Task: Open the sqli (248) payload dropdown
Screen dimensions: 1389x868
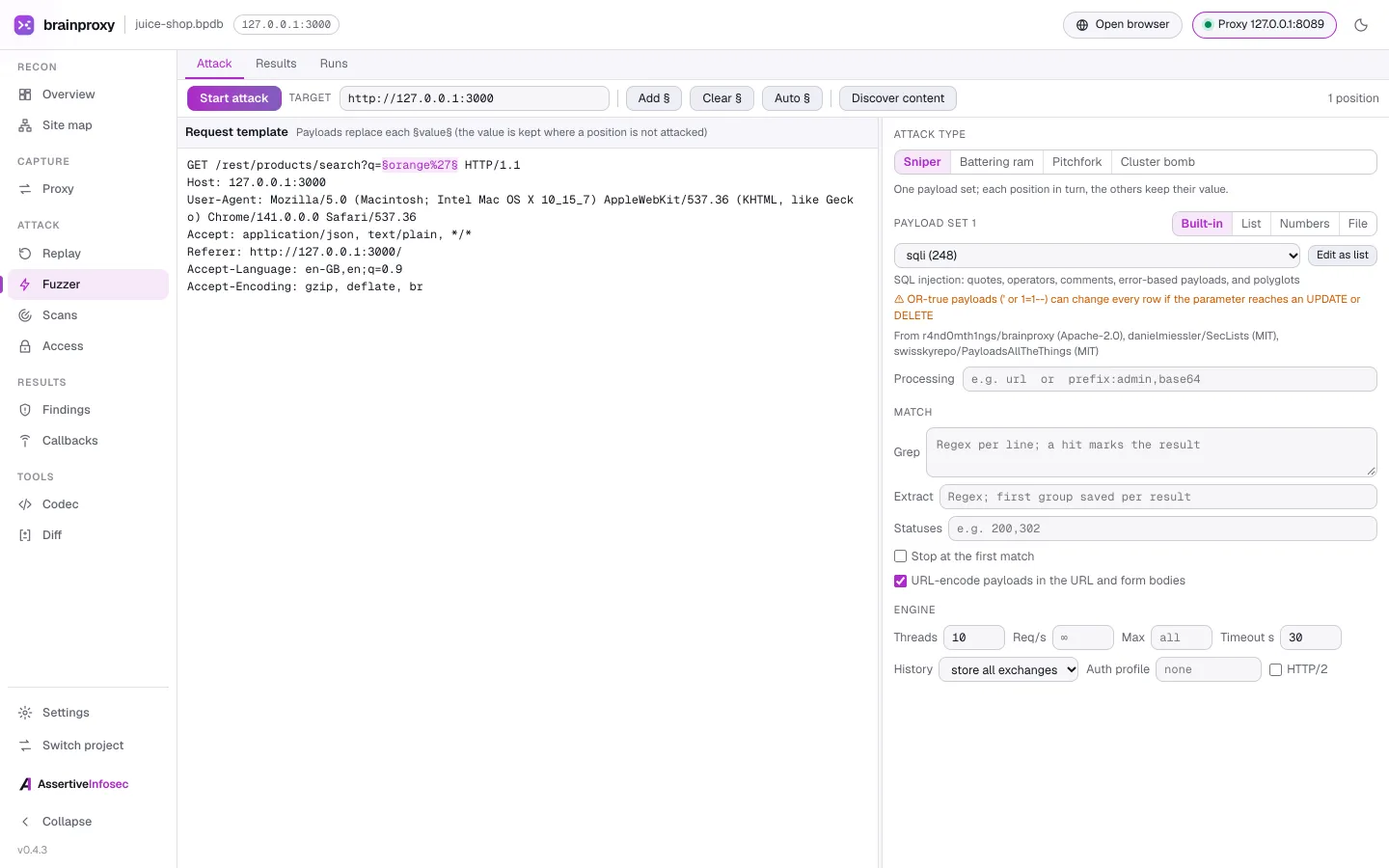Action: point(1098,256)
